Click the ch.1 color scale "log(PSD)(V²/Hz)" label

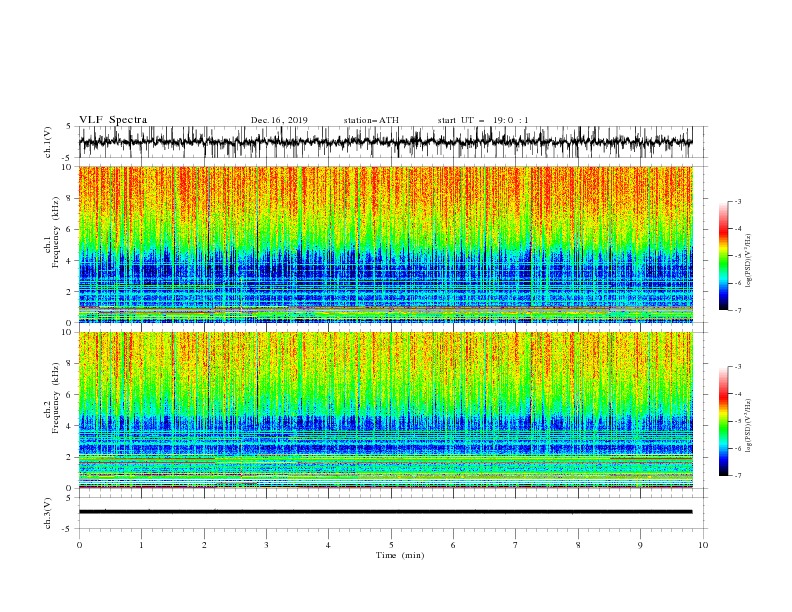click(x=749, y=261)
